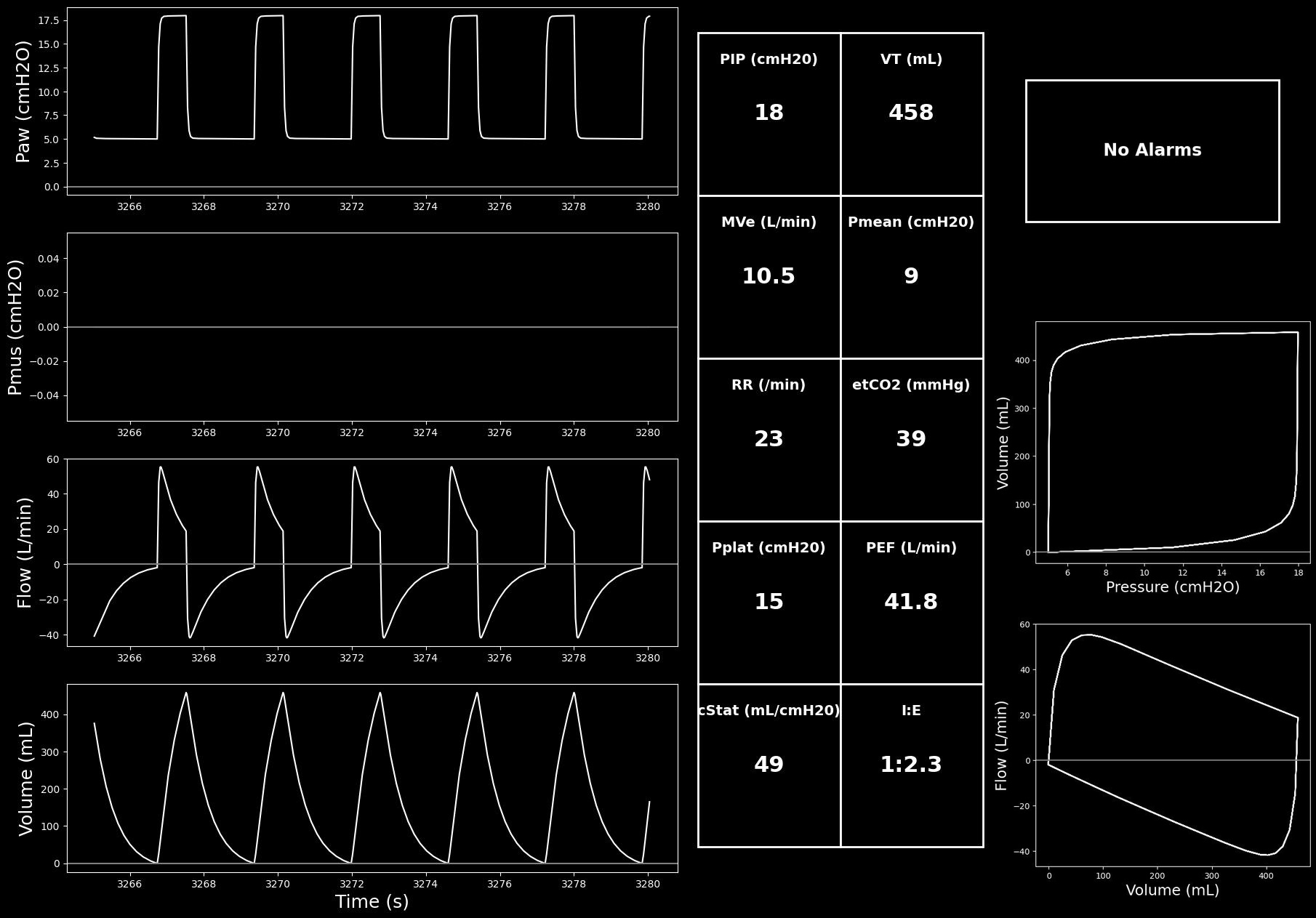
Task: Select the PEF (L/min) label
Action: [911, 548]
